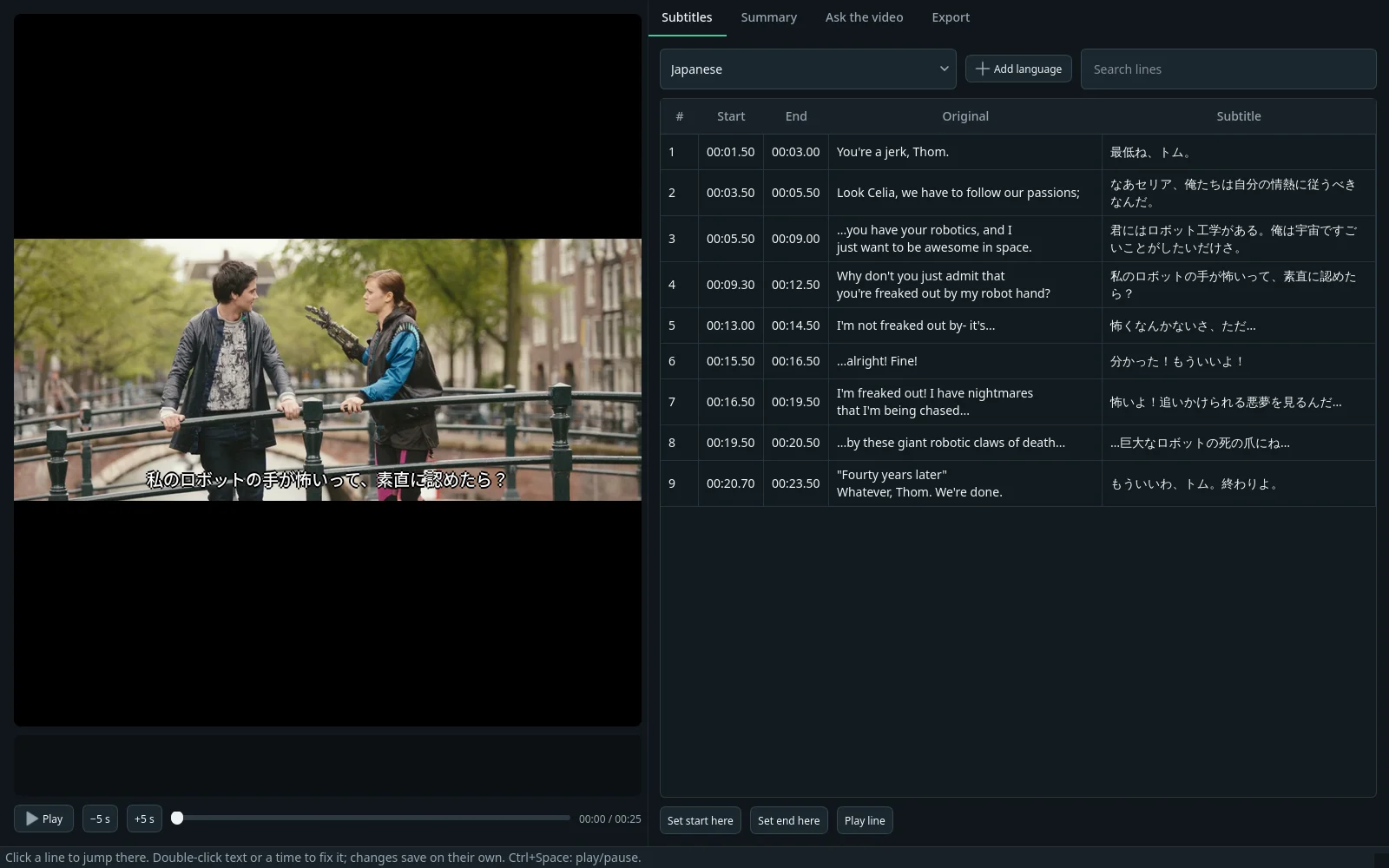Viewport: 1389px width, 868px height.
Task: Click the Set end here button
Action: point(788,820)
